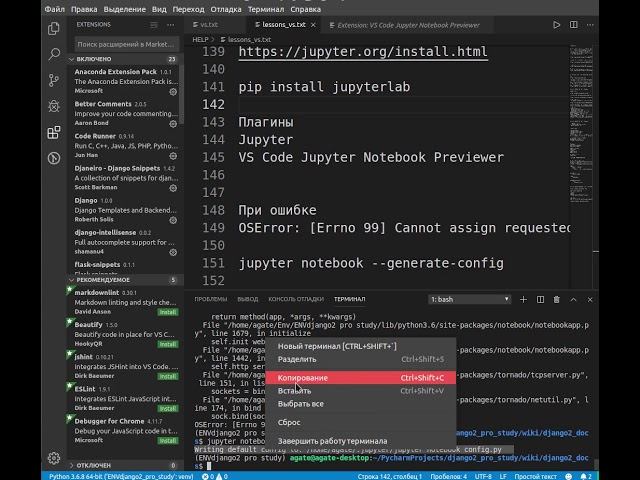Viewport: 640px width, 480px height.
Task: Split the terminal panel
Action: pyautogui.click(x=540, y=300)
